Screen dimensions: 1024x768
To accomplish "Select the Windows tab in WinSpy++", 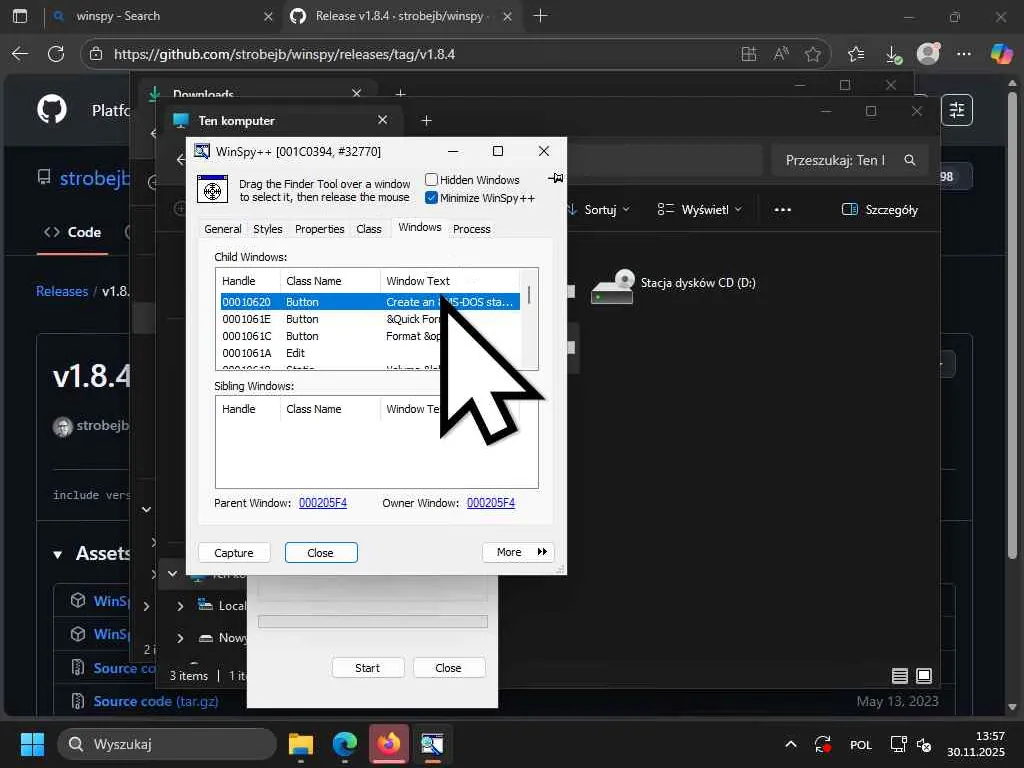I will point(420,227).
